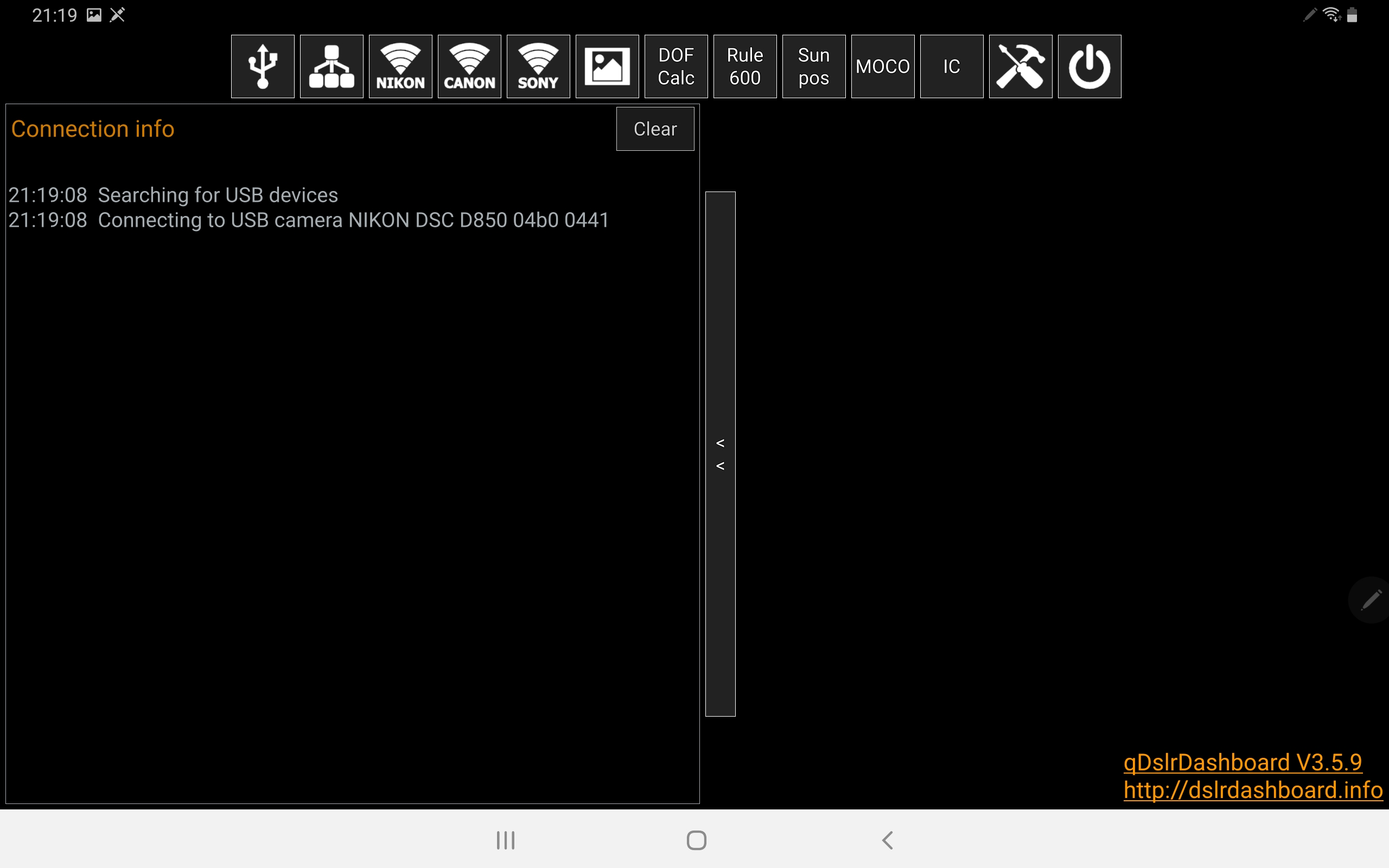
Task: Click the Nikon camera connection icon
Action: coord(400,65)
